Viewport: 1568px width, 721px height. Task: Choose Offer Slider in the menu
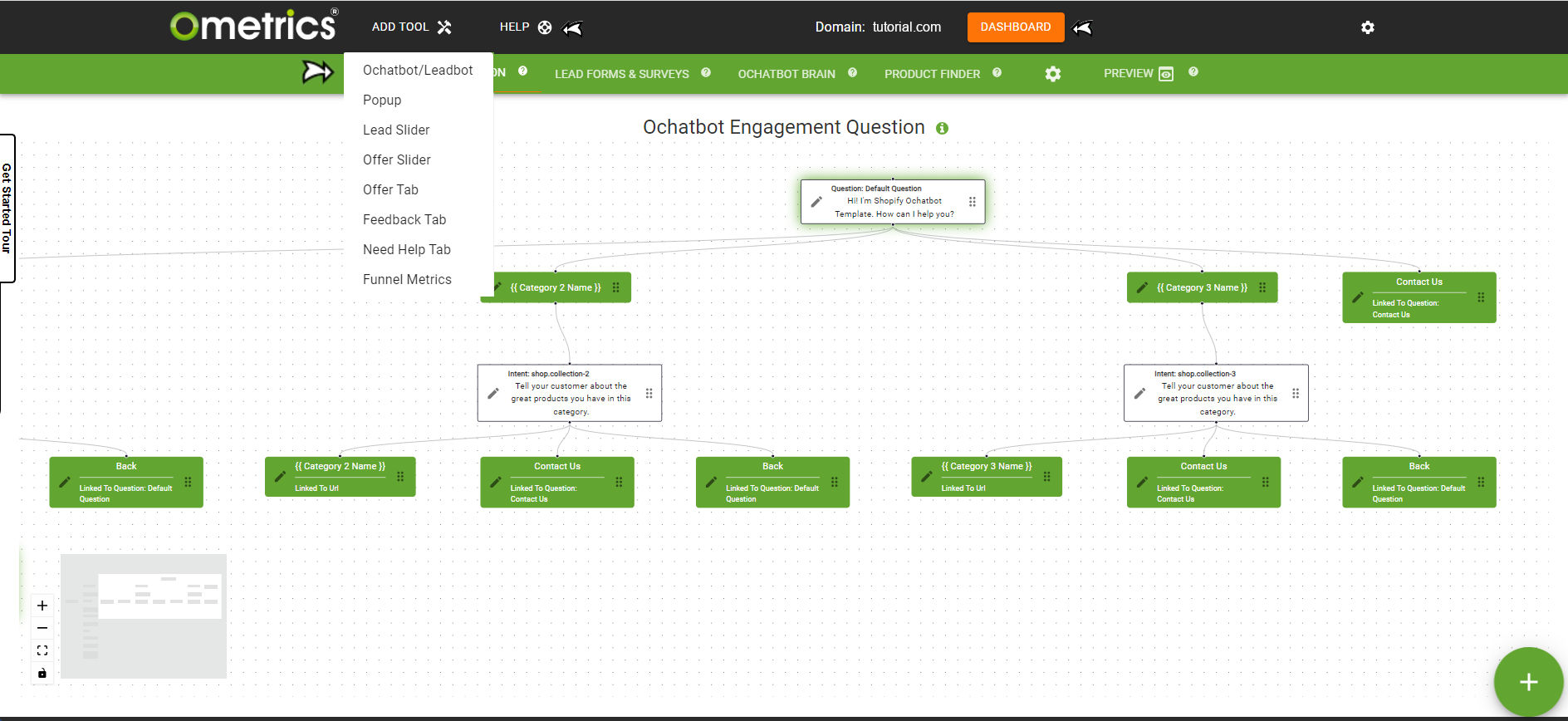tap(397, 159)
